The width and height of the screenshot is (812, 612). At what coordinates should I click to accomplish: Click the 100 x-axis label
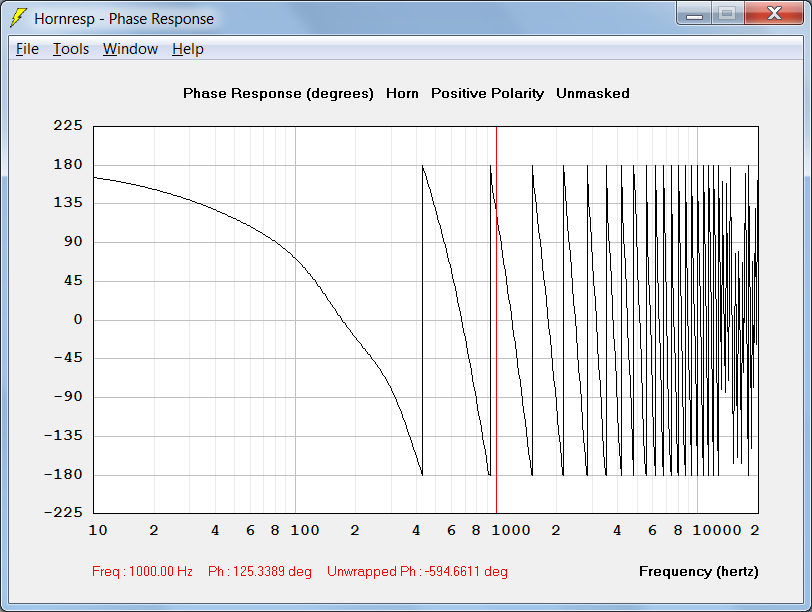[304, 530]
